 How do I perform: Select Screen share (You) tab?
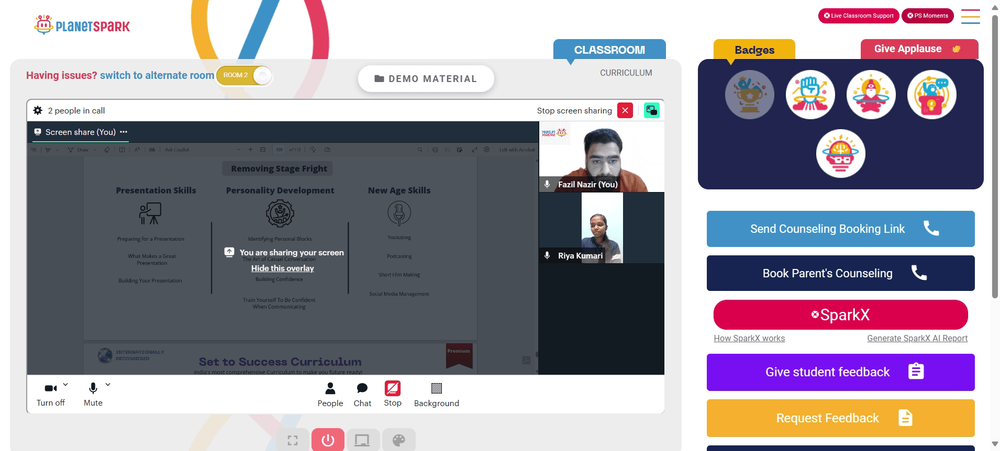click(80, 132)
